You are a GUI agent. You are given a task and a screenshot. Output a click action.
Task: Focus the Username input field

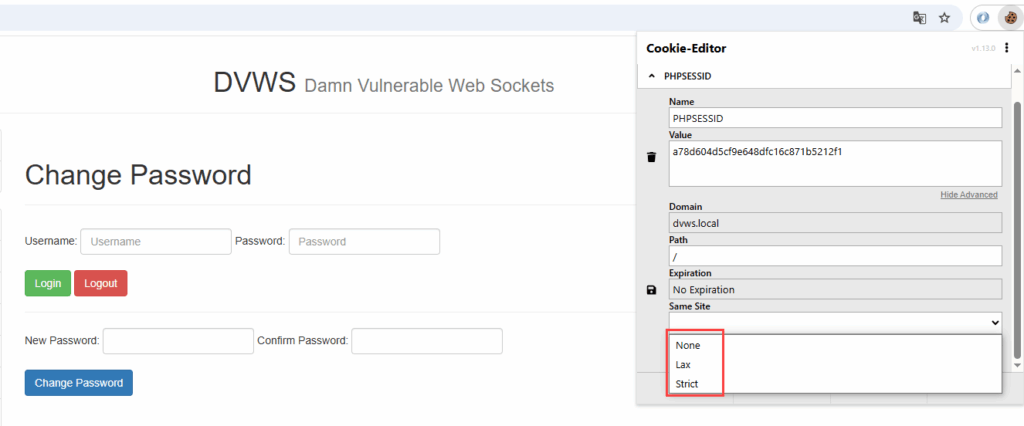156,241
